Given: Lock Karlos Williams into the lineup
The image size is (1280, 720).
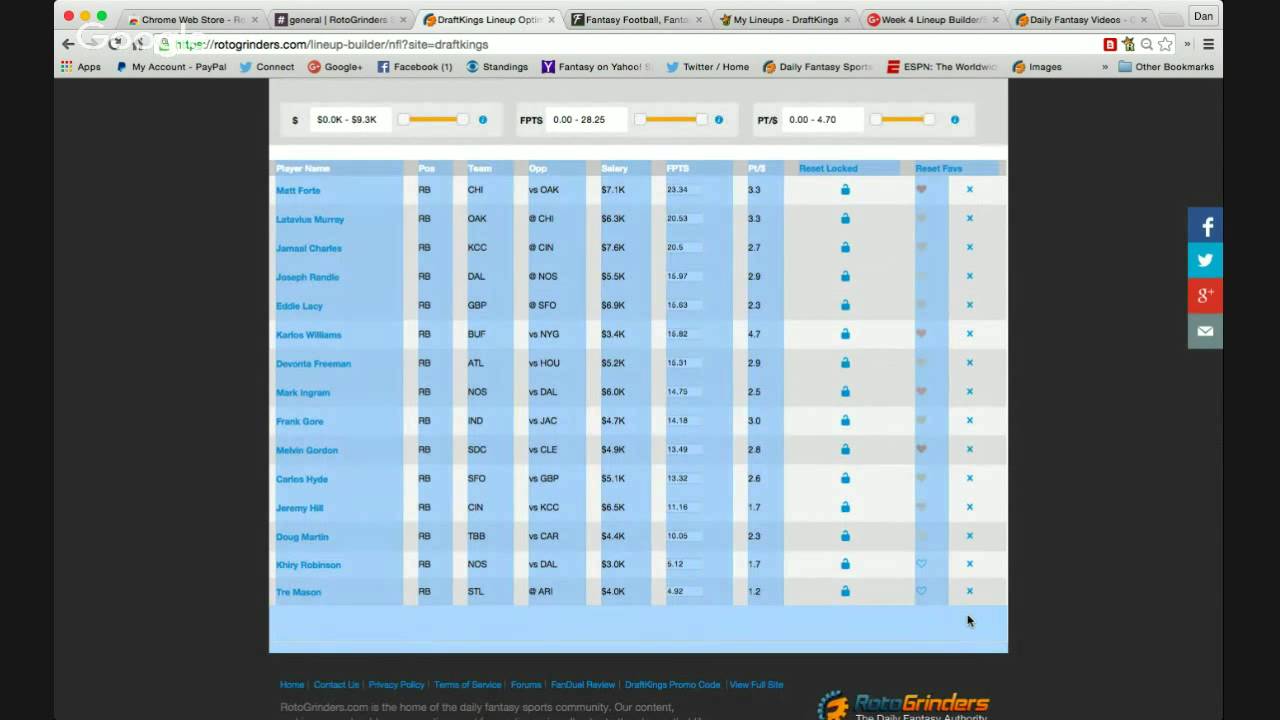Looking at the screenshot, I should pos(845,334).
